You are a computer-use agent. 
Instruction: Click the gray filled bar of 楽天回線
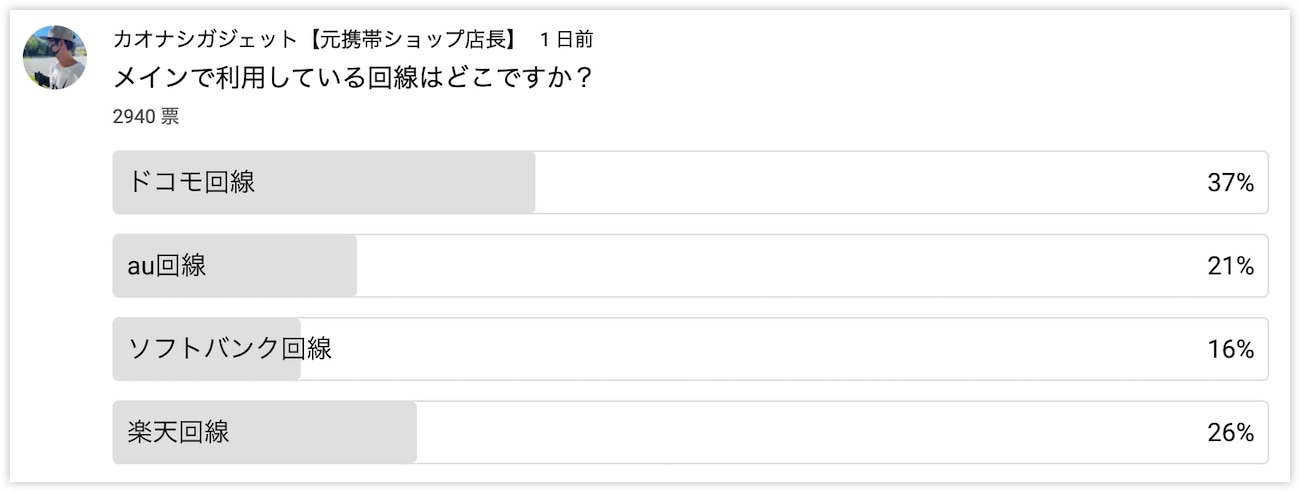pyautogui.click(x=265, y=432)
